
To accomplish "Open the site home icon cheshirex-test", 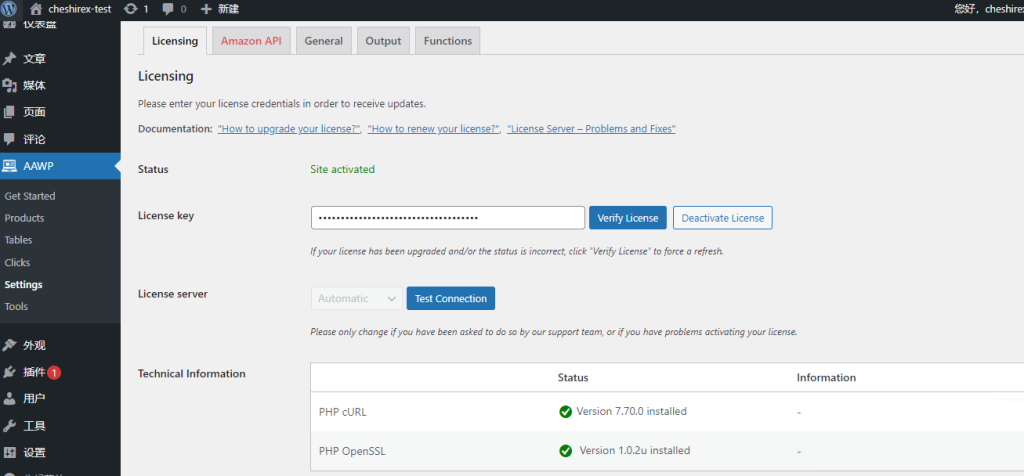I will coord(36,8).
